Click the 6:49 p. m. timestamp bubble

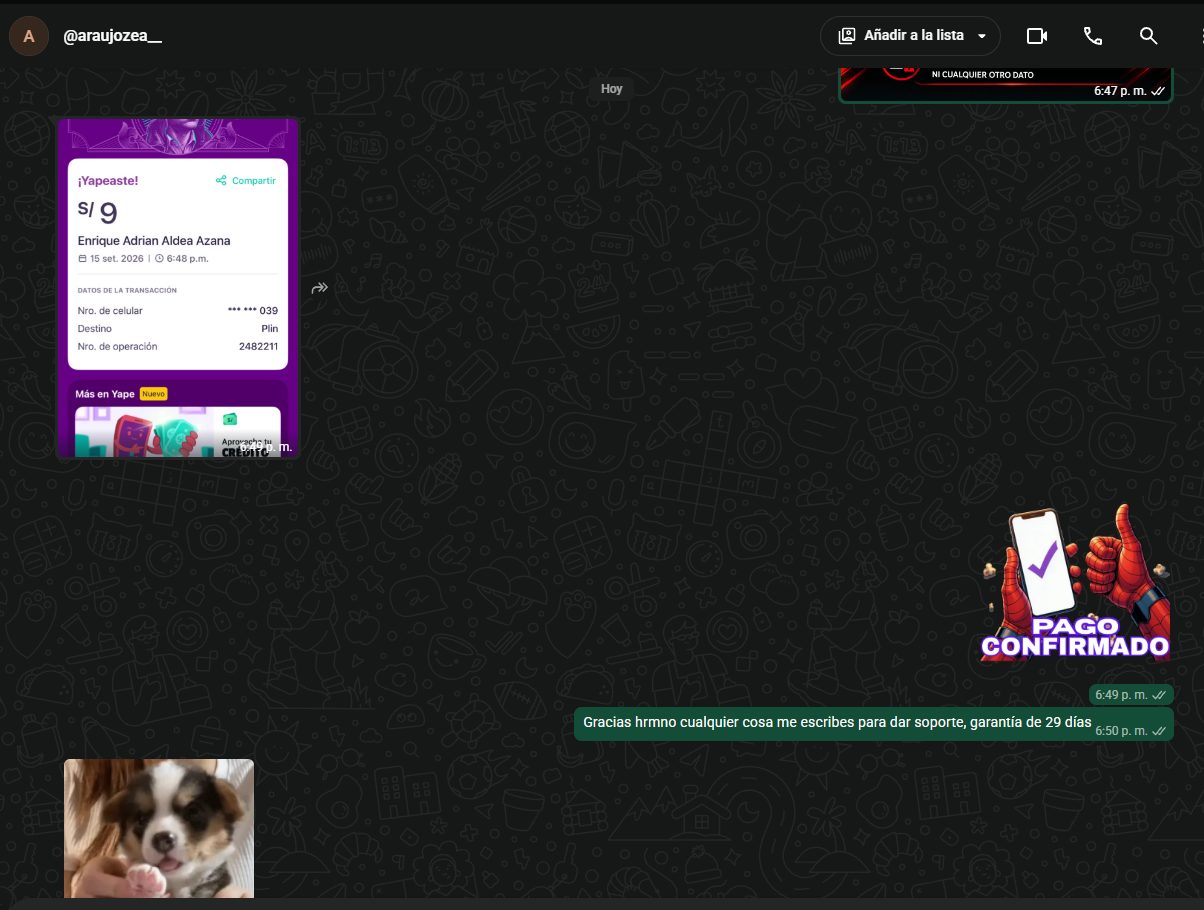point(1131,694)
